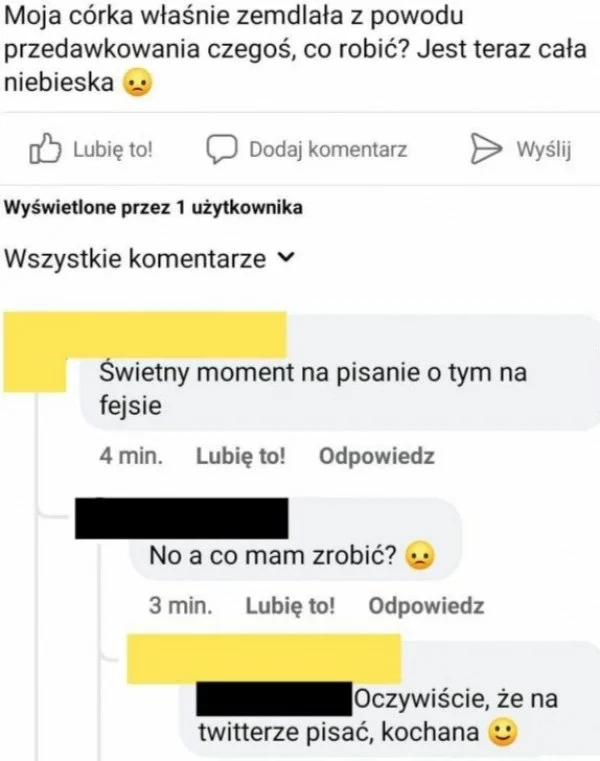Viewport: 600px width, 761px height.
Task: Reply to the 'Świetny moment' comment
Action: 377,456
